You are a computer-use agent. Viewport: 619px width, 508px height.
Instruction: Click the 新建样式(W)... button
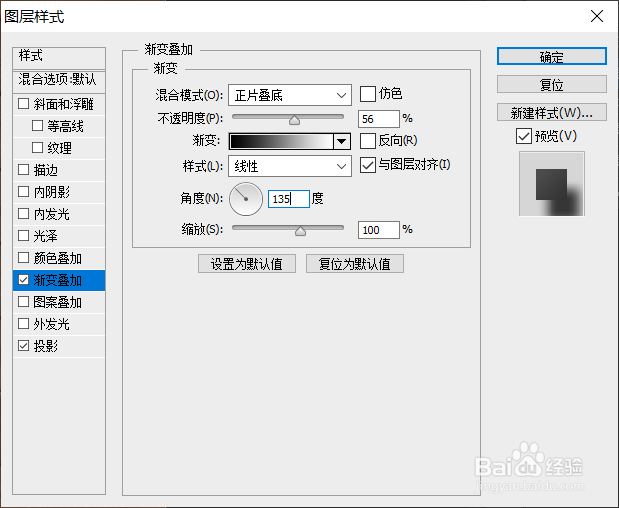click(x=551, y=112)
